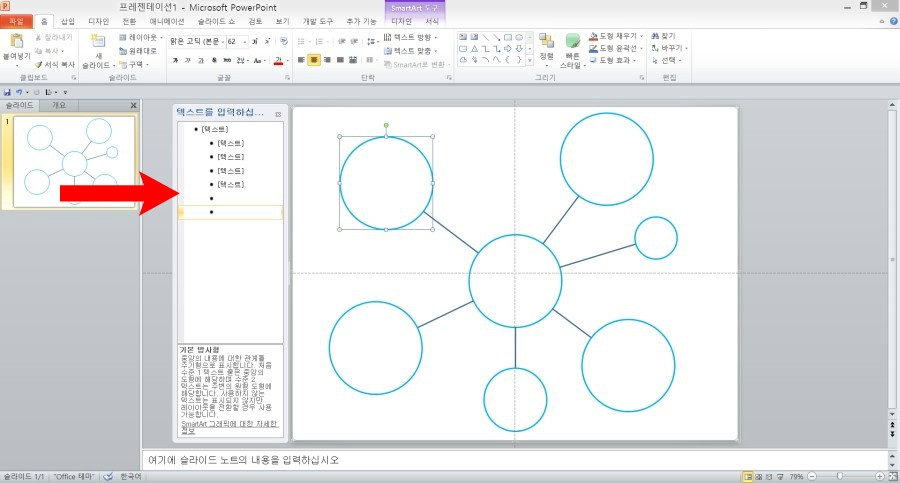Toggle center text alignment button

[x=314, y=61]
